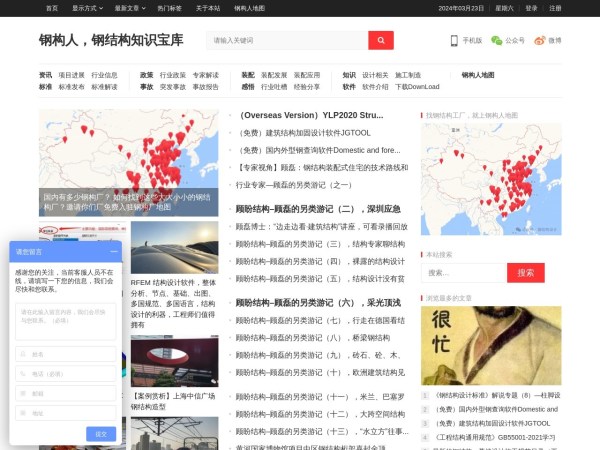The width and height of the screenshot is (600, 450).
Task: Open the 事故报告 sub-category
Action: click(205, 87)
